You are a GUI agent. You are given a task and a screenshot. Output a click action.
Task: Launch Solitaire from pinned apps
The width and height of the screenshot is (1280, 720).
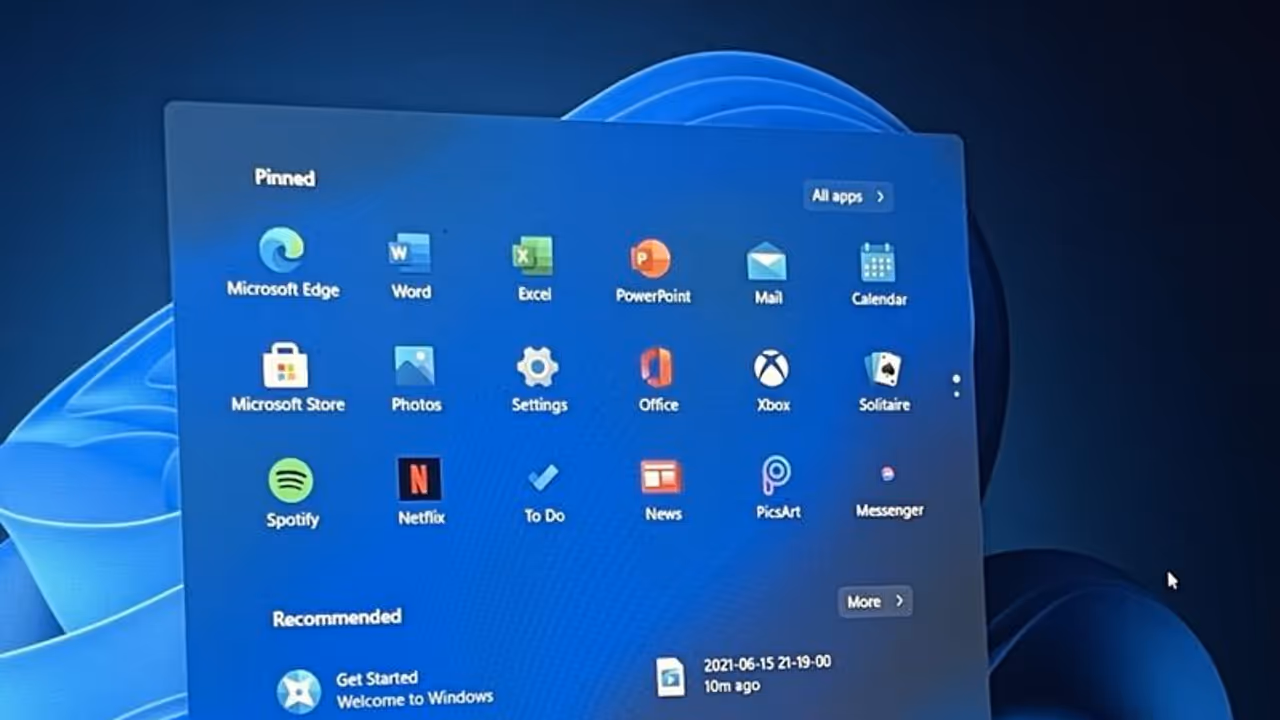pos(884,370)
